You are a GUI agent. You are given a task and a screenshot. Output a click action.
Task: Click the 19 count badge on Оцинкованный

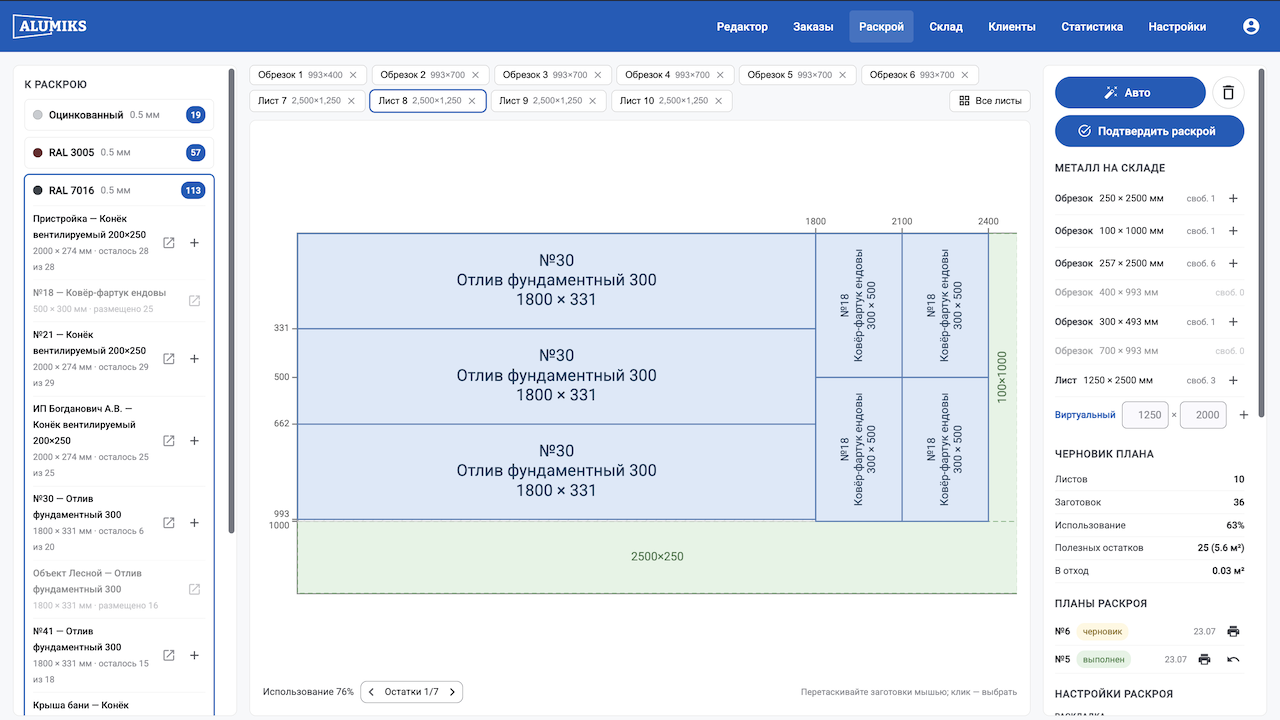point(195,115)
